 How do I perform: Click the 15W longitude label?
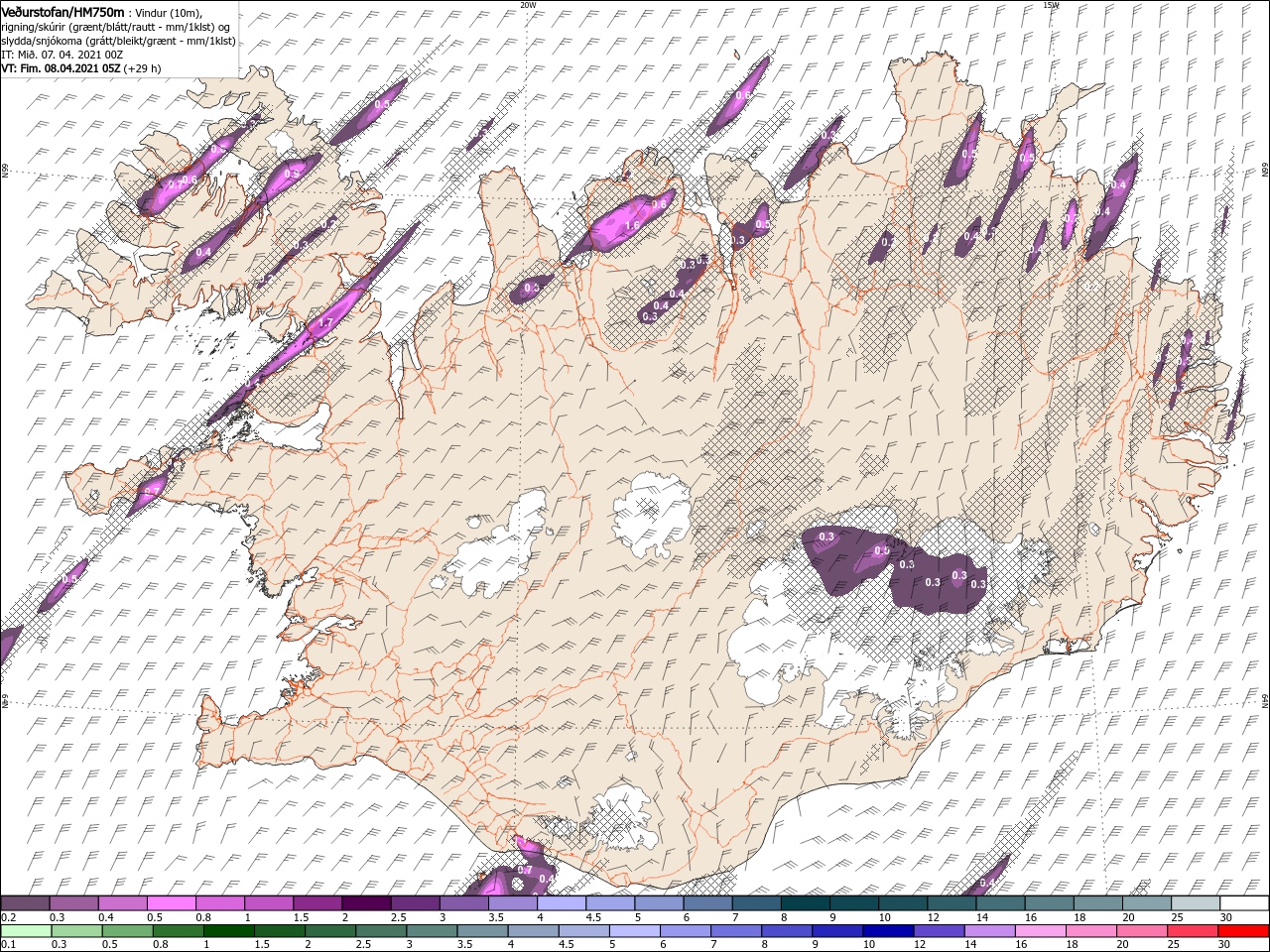point(1051,5)
